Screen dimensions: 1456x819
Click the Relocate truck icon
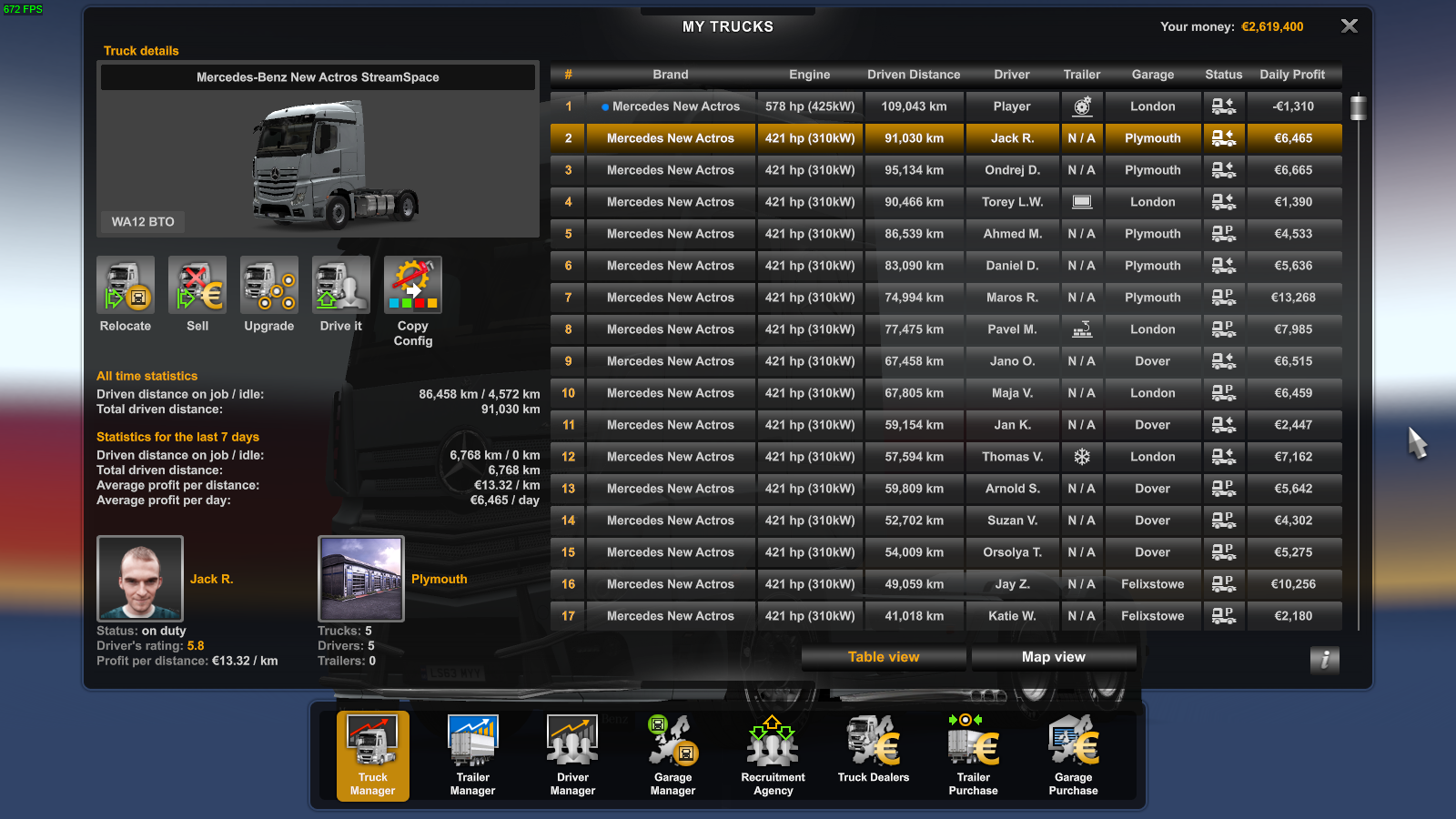click(x=126, y=285)
